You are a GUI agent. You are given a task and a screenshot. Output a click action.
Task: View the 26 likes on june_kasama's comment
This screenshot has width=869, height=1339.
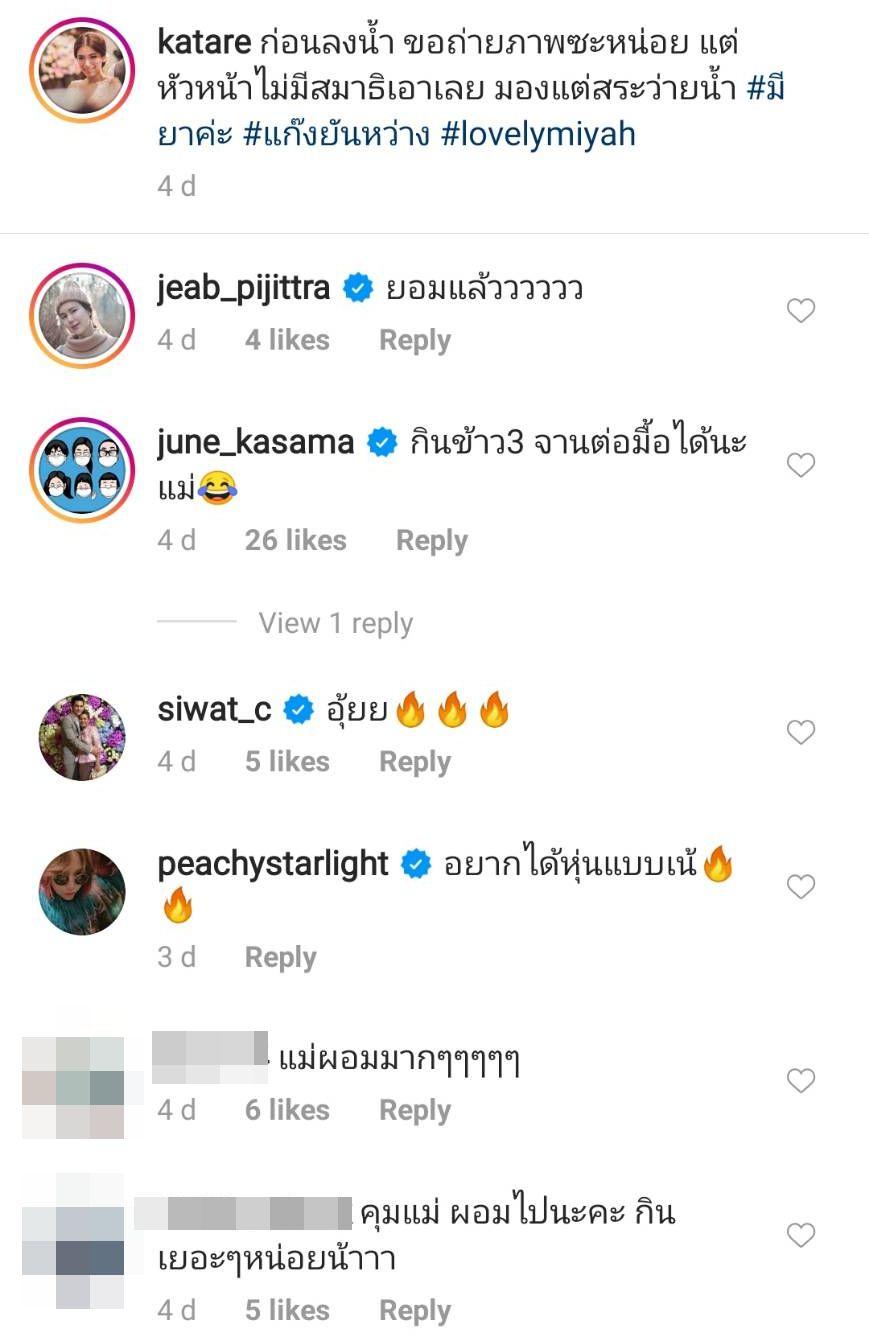[x=296, y=541]
